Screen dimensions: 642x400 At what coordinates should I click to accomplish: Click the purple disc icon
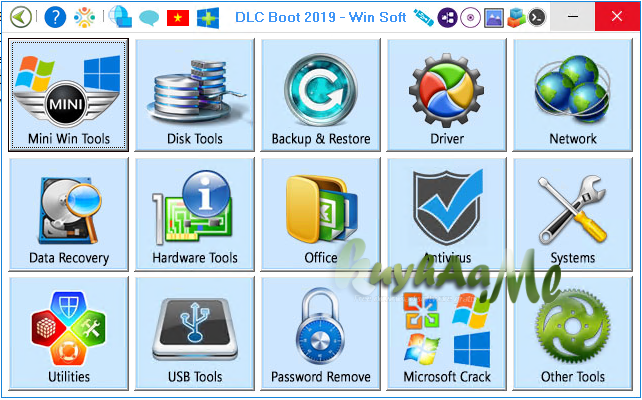470,18
